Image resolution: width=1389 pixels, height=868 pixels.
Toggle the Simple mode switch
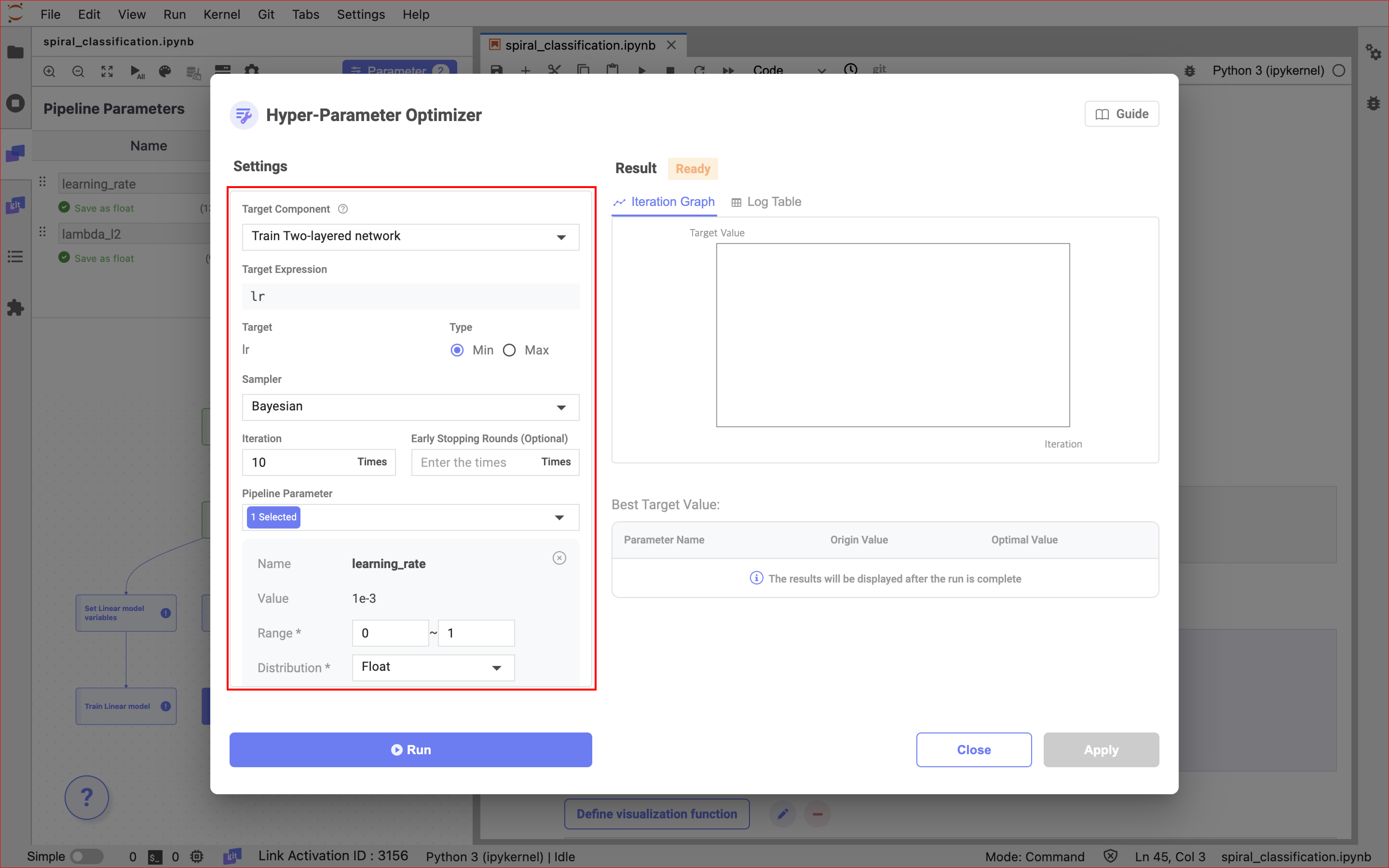(x=87, y=856)
